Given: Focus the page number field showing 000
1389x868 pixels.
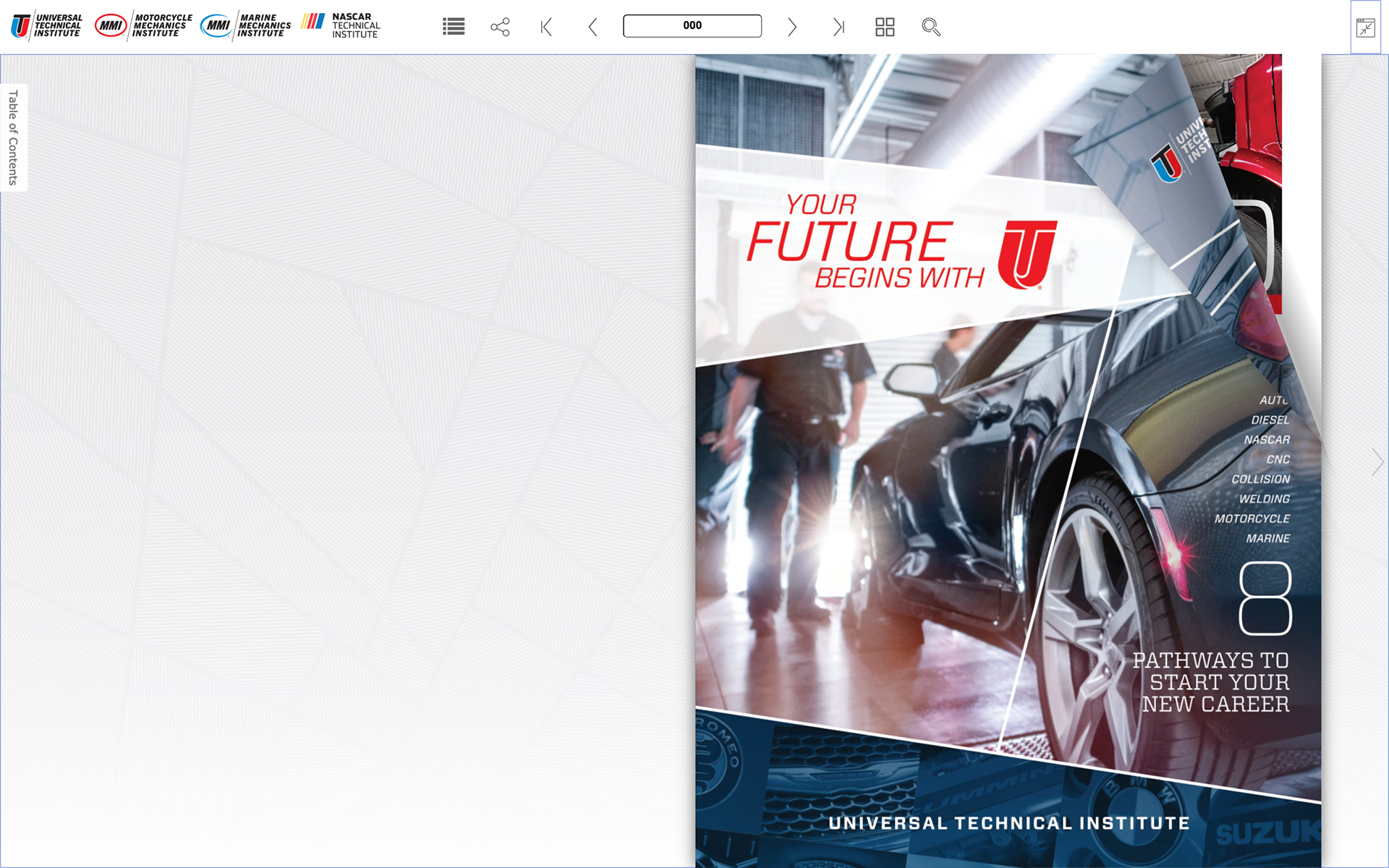Looking at the screenshot, I should [x=692, y=26].
